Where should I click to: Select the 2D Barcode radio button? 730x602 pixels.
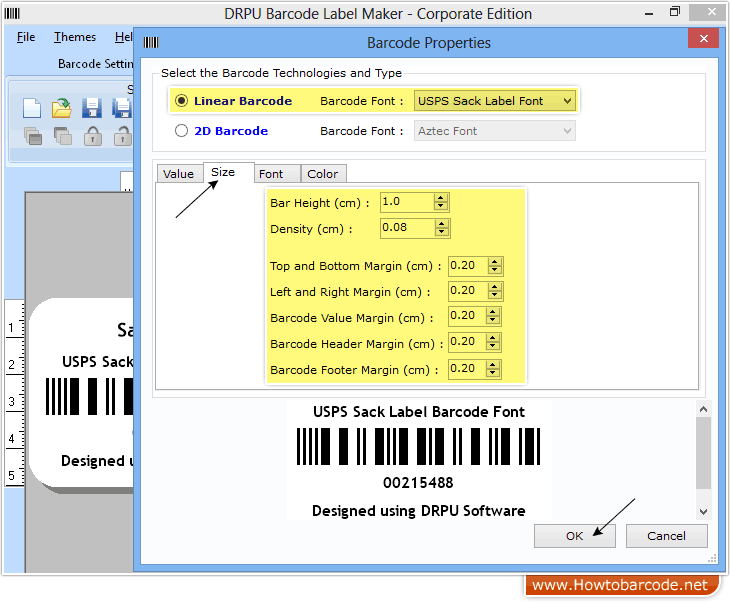click(x=181, y=131)
